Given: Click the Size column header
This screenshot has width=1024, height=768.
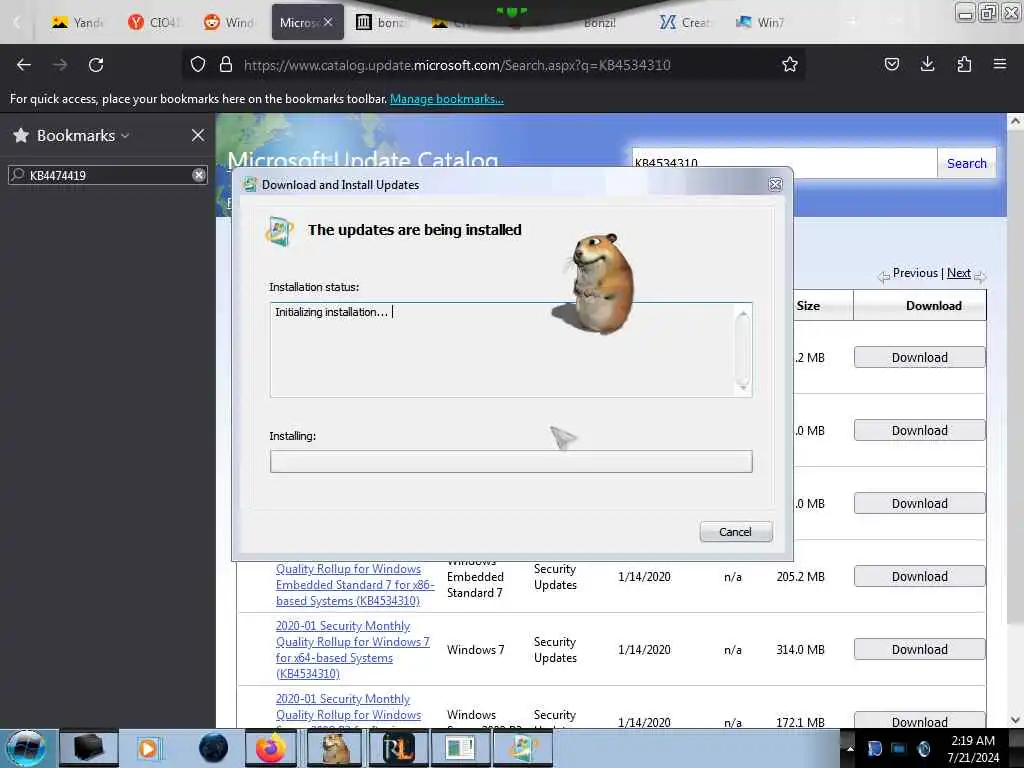Looking at the screenshot, I should click(x=808, y=306).
